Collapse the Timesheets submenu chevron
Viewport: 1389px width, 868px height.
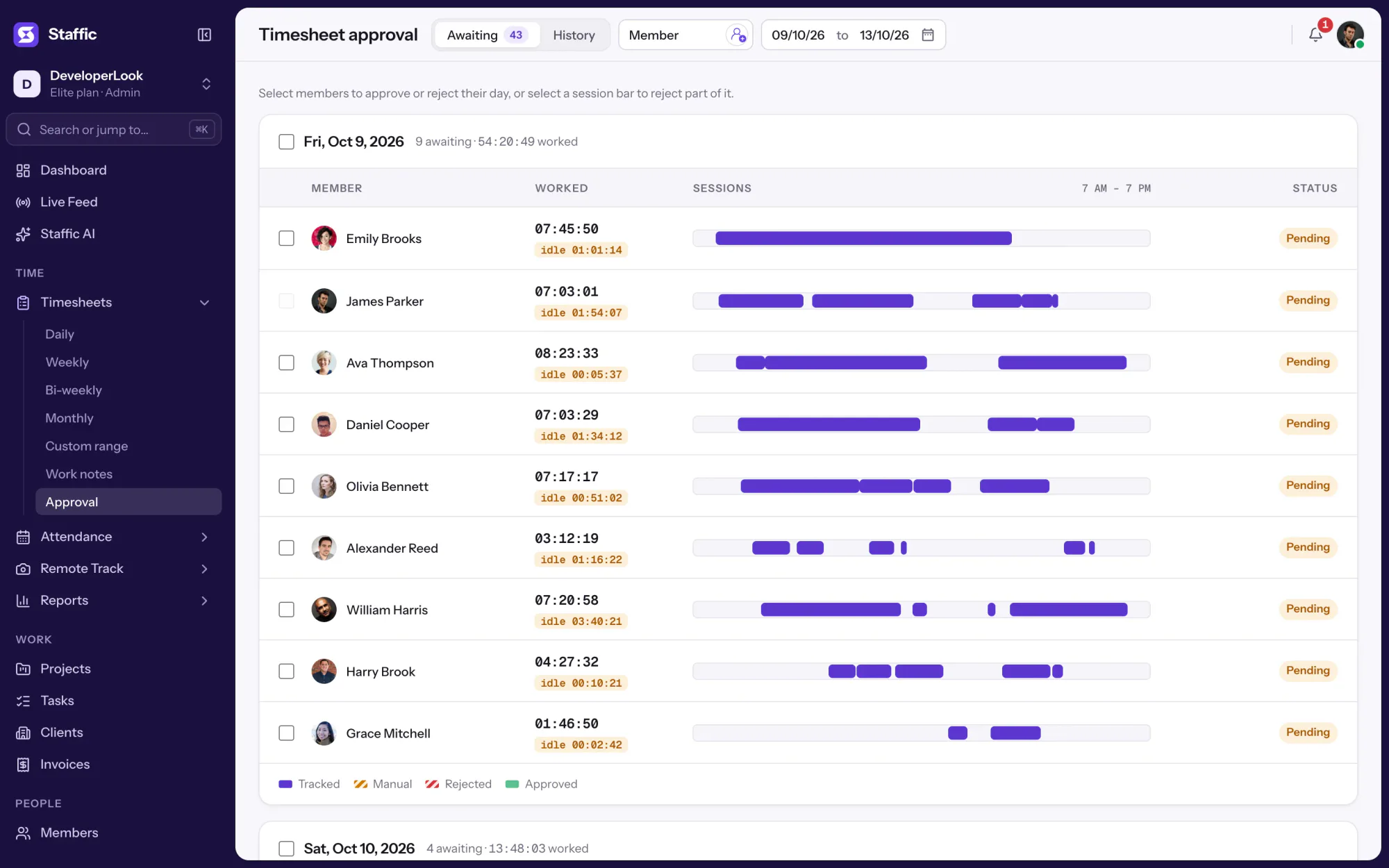[x=204, y=303]
